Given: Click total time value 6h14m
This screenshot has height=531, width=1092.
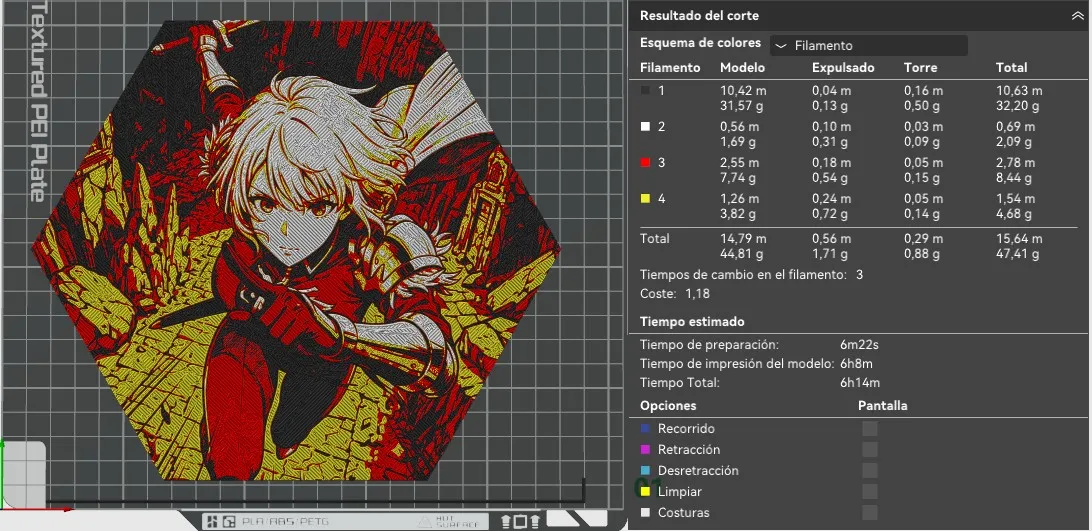Looking at the screenshot, I should pos(860,383).
